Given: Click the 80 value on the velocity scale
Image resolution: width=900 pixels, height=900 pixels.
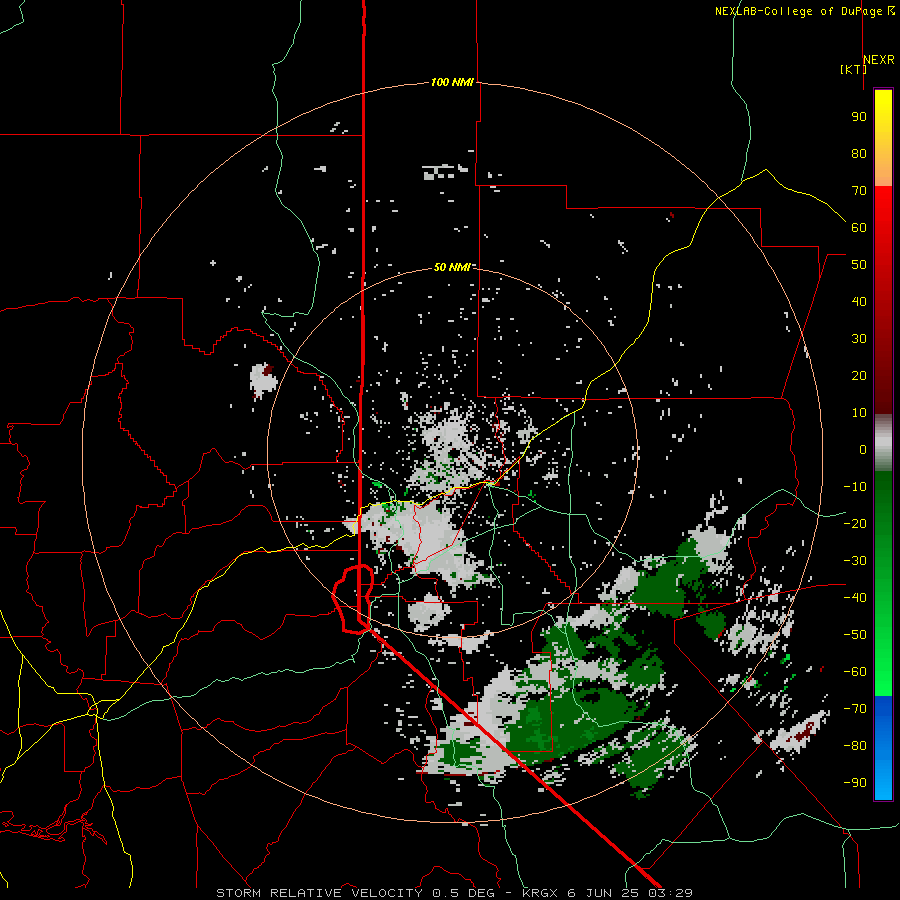Looking at the screenshot, I should coord(859,153).
